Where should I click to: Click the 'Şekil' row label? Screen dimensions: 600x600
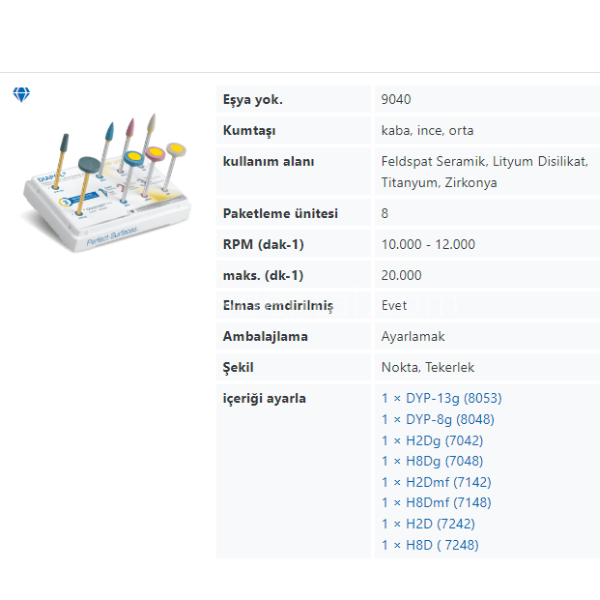click(x=238, y=367)
